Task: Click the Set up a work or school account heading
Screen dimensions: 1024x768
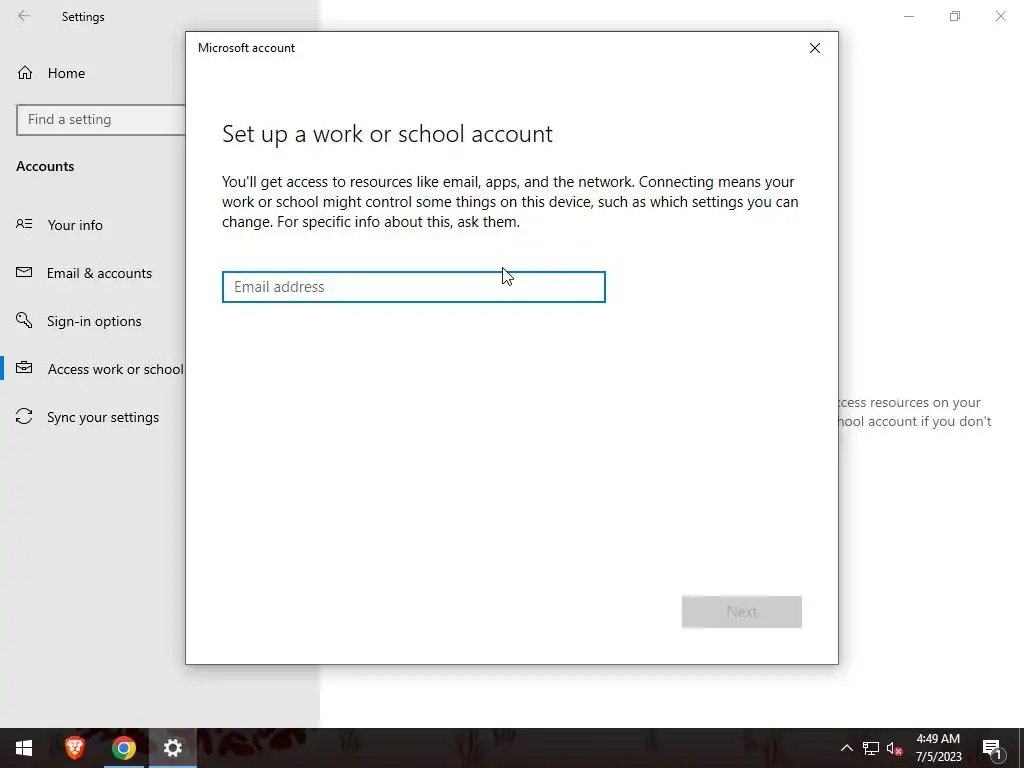Action: point(387,134)
